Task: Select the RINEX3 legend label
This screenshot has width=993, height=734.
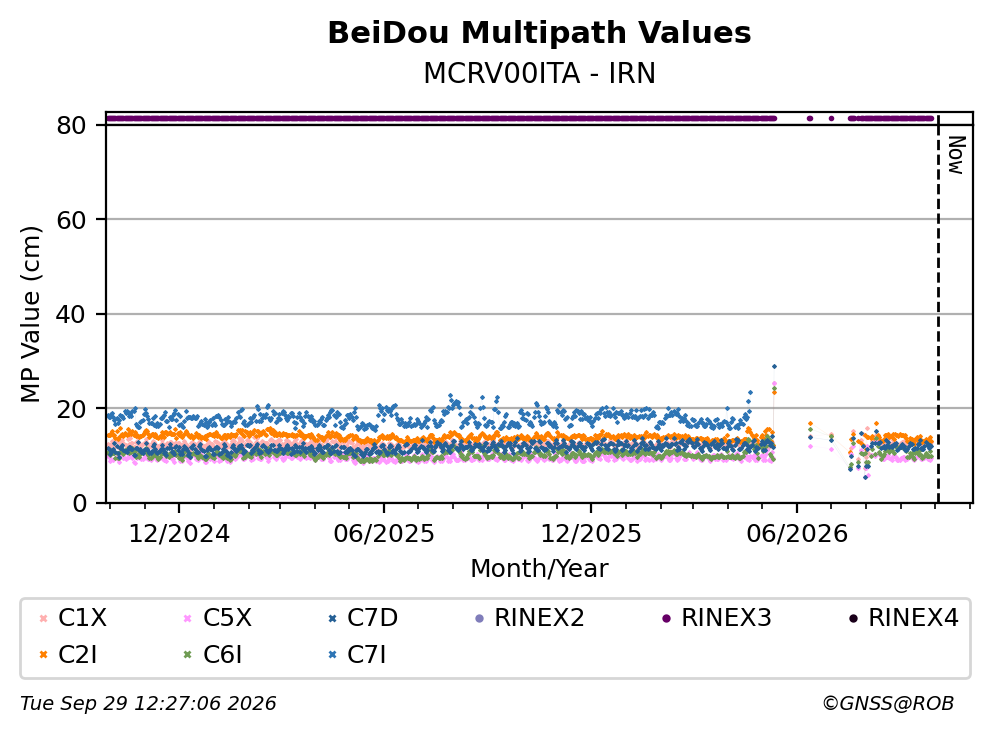Action: coord(726,618)
